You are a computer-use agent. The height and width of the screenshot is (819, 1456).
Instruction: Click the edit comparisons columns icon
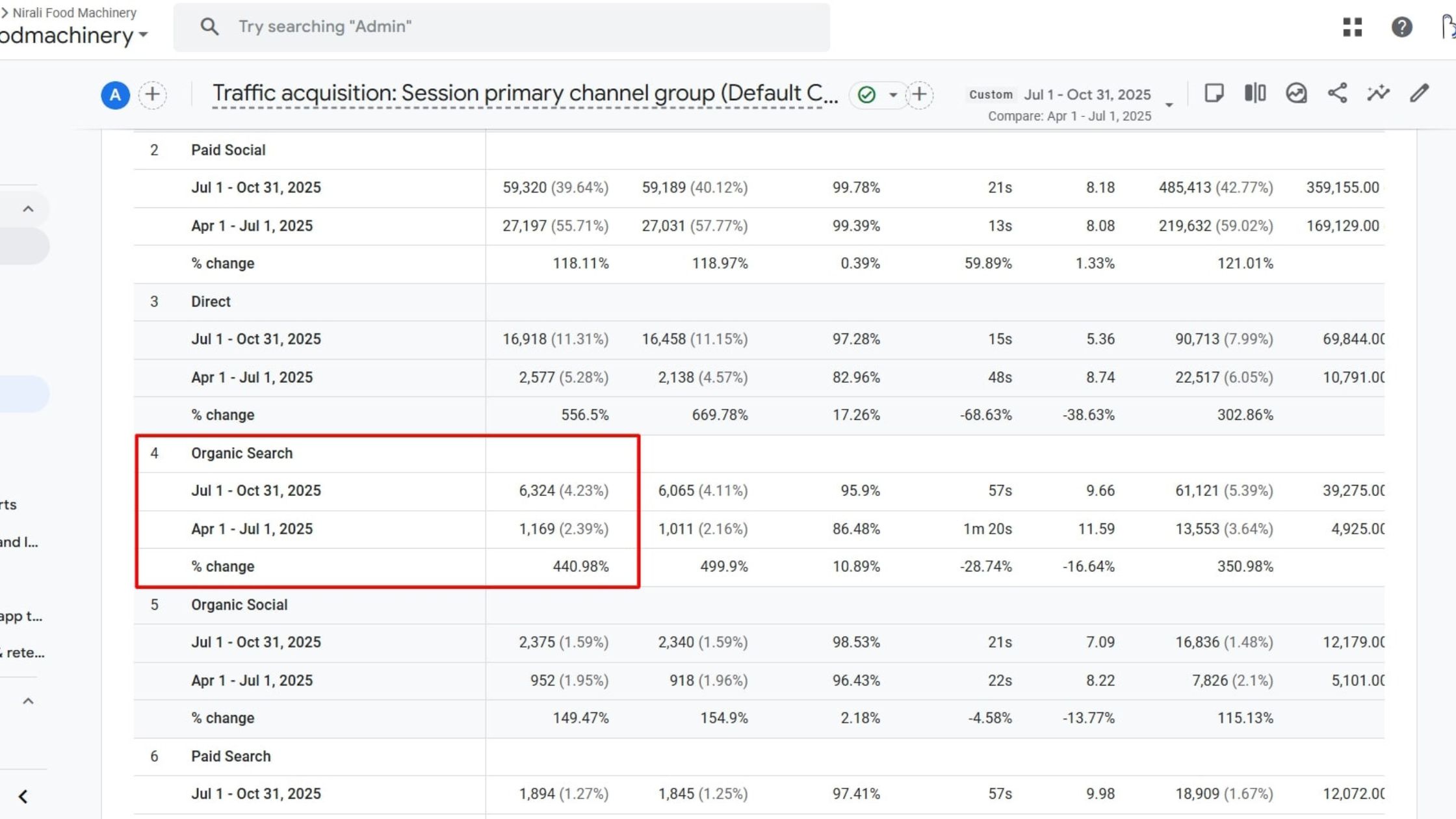click(x=1254, y=94)
